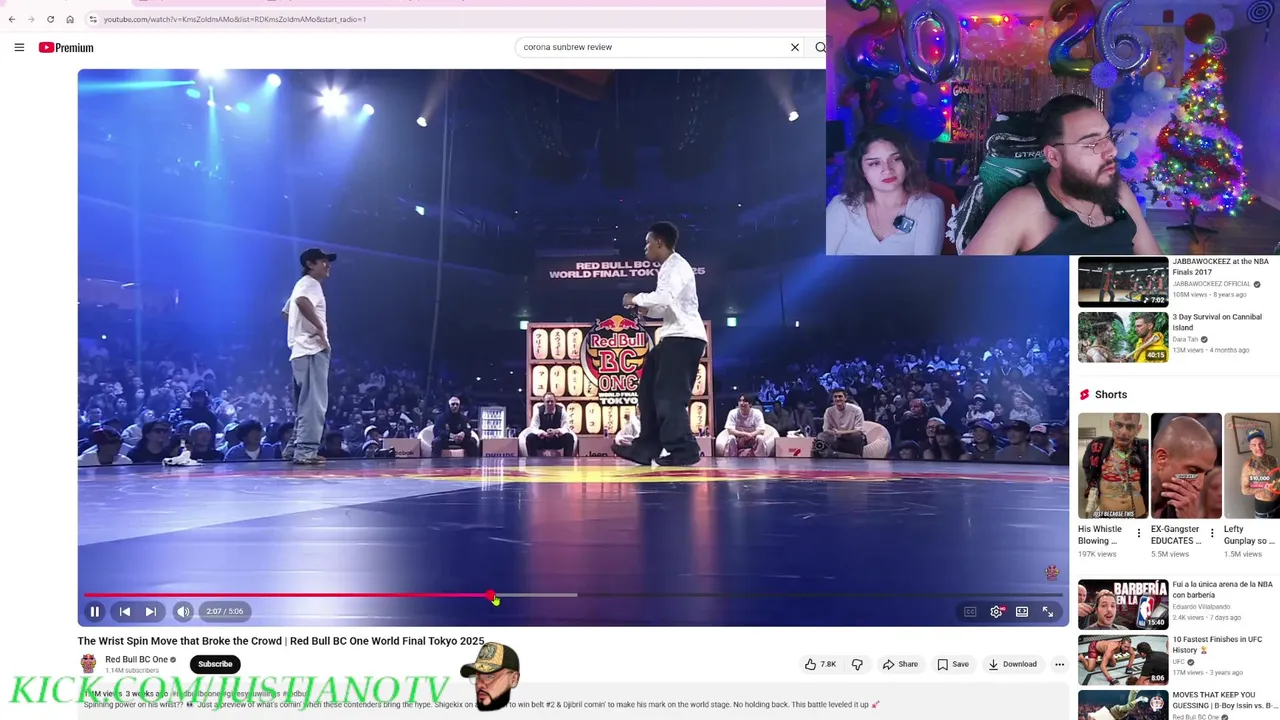This screenshot has width=1280, height=720.
Task: Open the Red Bull BC One channel avatar
Action: (x=88, y=664)
